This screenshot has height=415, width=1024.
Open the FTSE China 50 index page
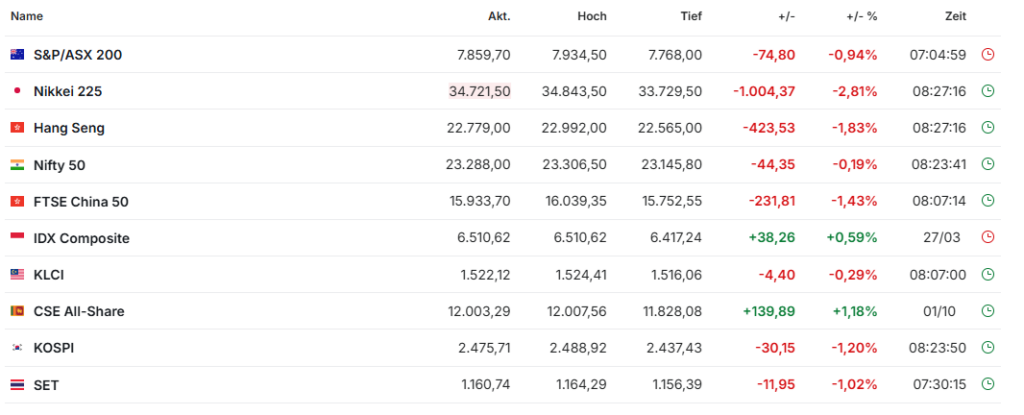(81, 202)
